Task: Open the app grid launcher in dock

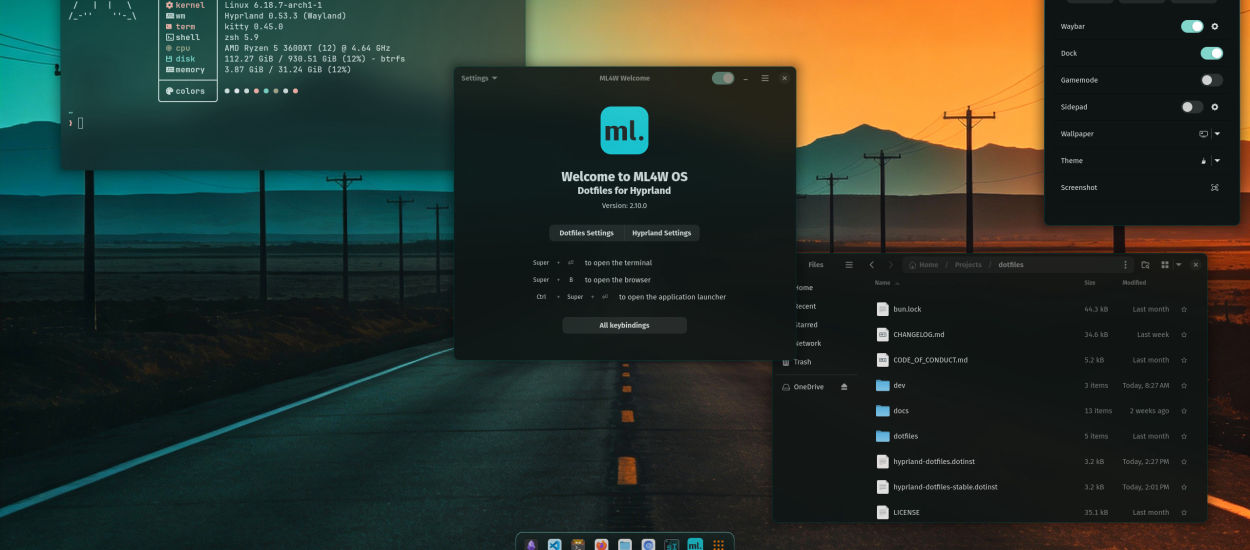Action: 718,545
